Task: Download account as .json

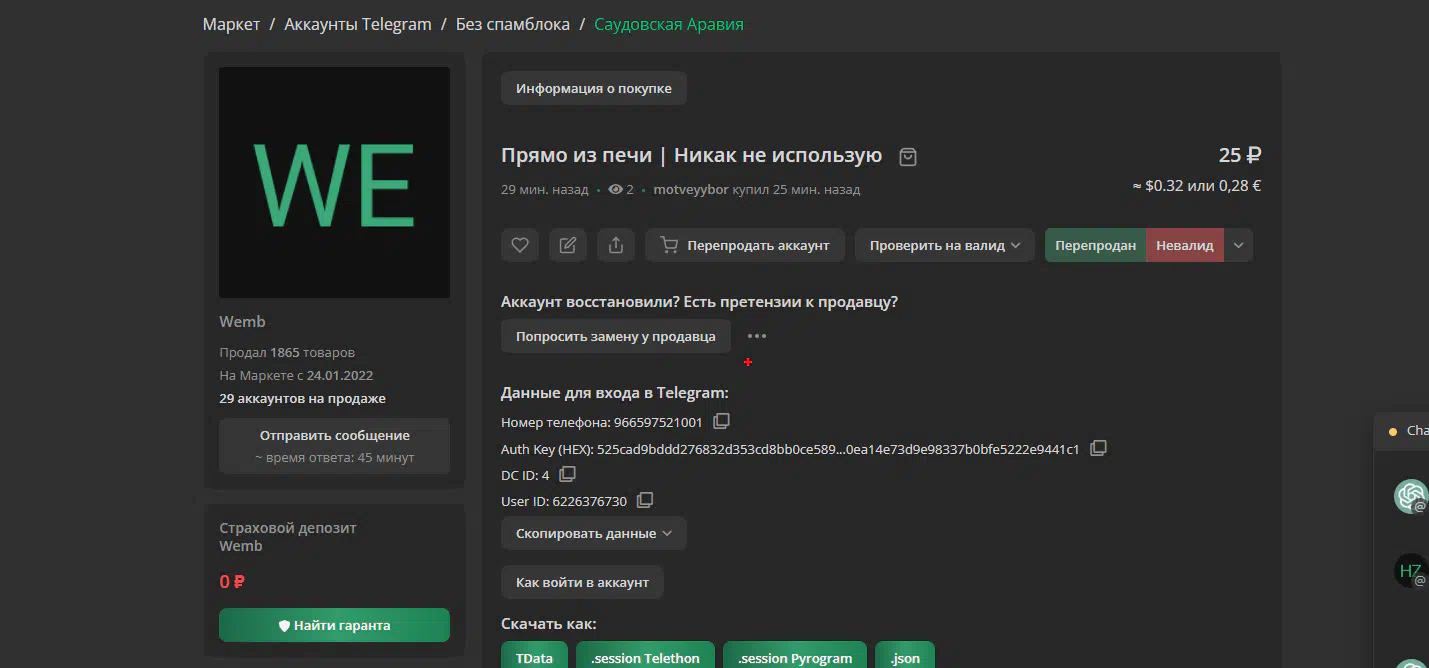Action: tap(905, 657)
